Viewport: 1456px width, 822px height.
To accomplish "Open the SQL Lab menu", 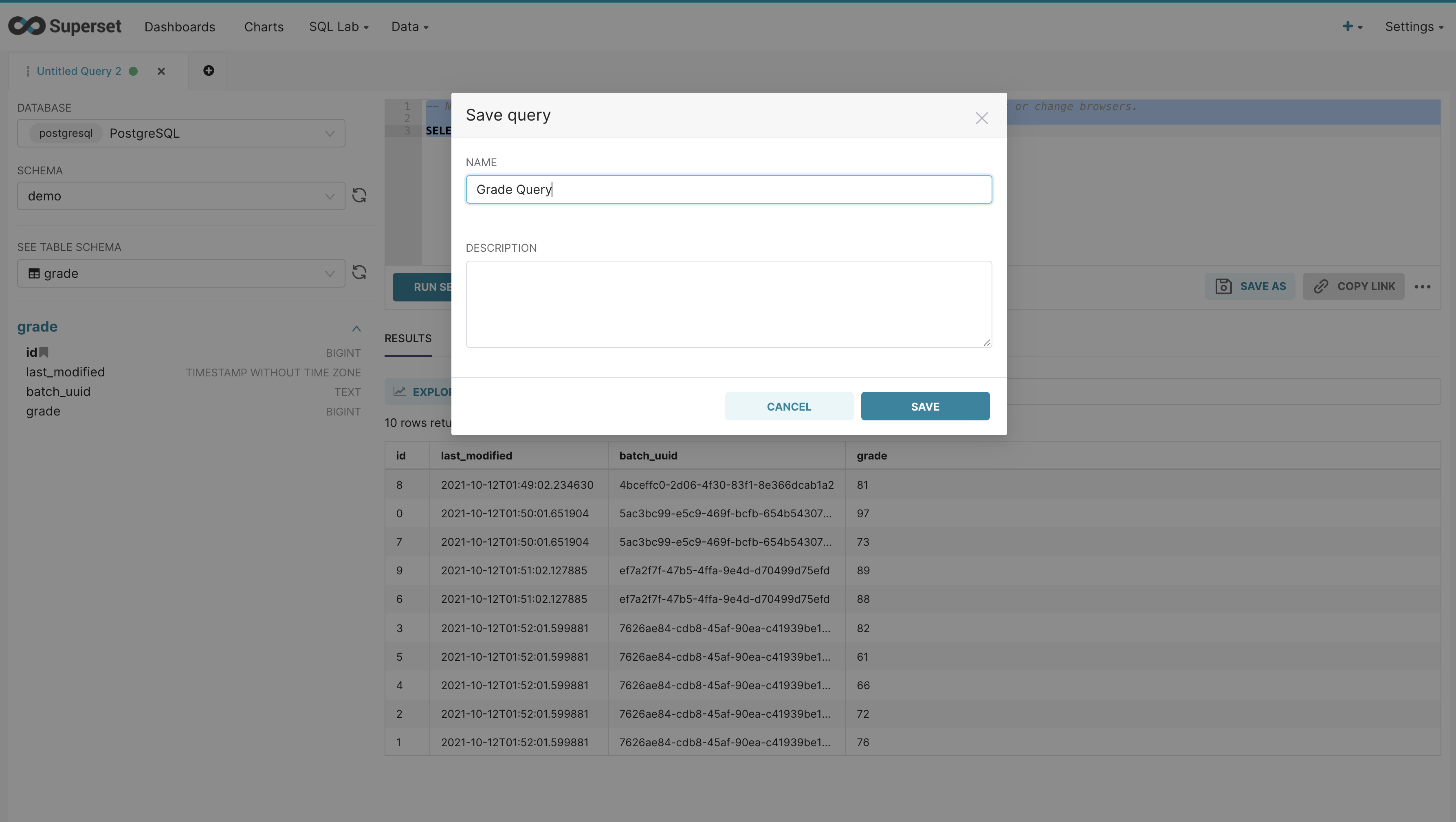I will pos(339,26).
